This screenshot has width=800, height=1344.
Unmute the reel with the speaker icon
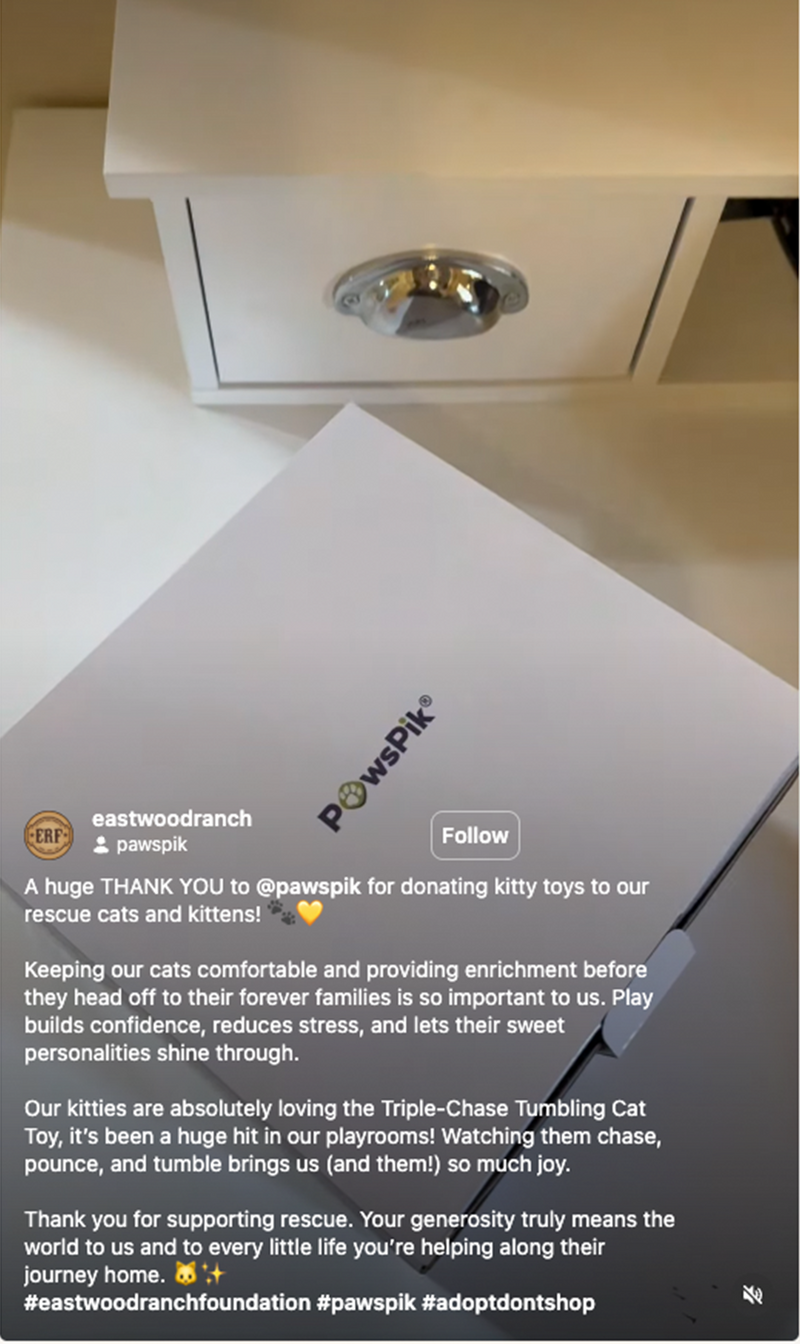click(x=752, y=1297)
